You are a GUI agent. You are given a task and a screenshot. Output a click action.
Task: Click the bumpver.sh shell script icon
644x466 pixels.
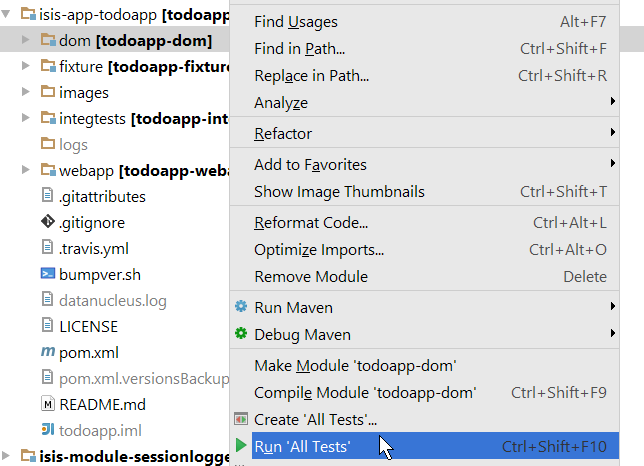[48, 274]
